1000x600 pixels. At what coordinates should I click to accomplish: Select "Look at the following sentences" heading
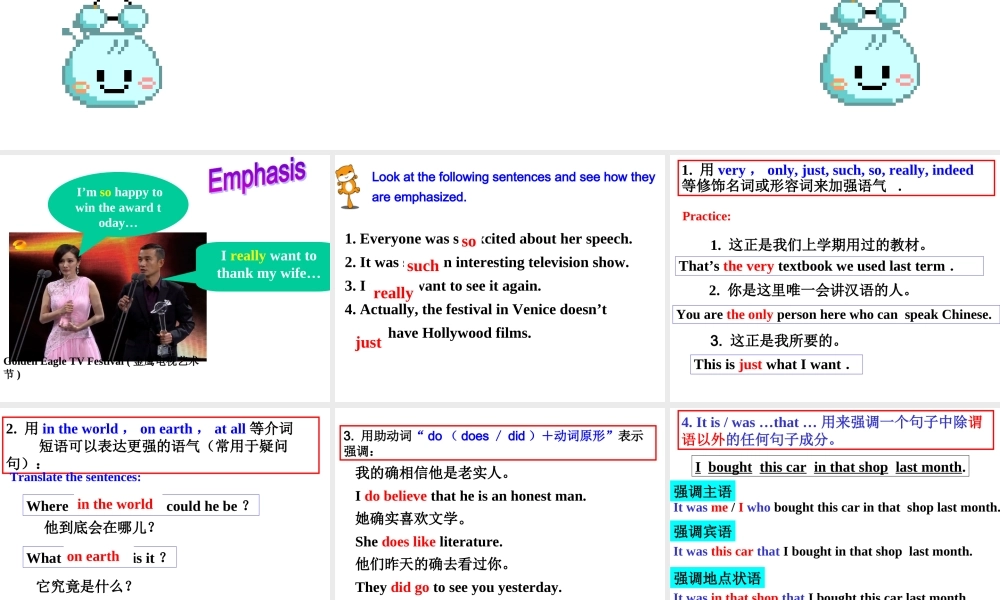coord(513,187)
